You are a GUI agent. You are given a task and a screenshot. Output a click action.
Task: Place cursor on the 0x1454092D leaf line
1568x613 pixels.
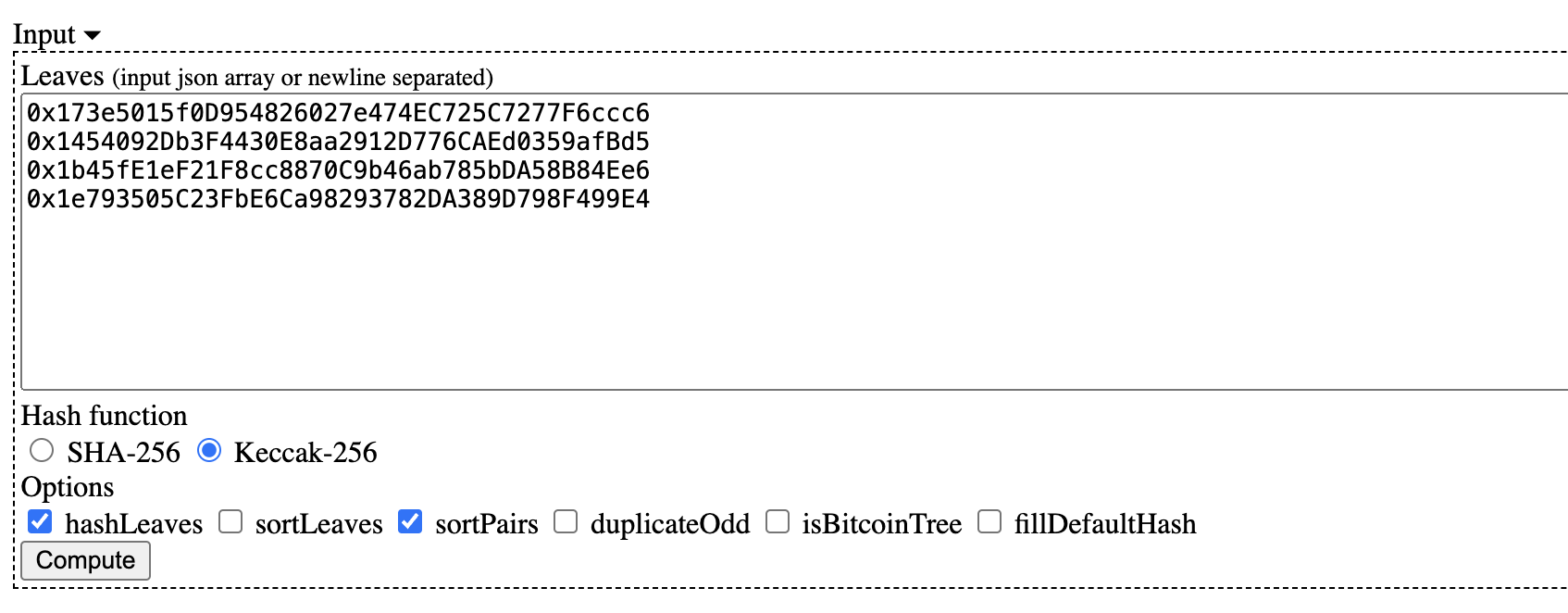coord(338,142)
